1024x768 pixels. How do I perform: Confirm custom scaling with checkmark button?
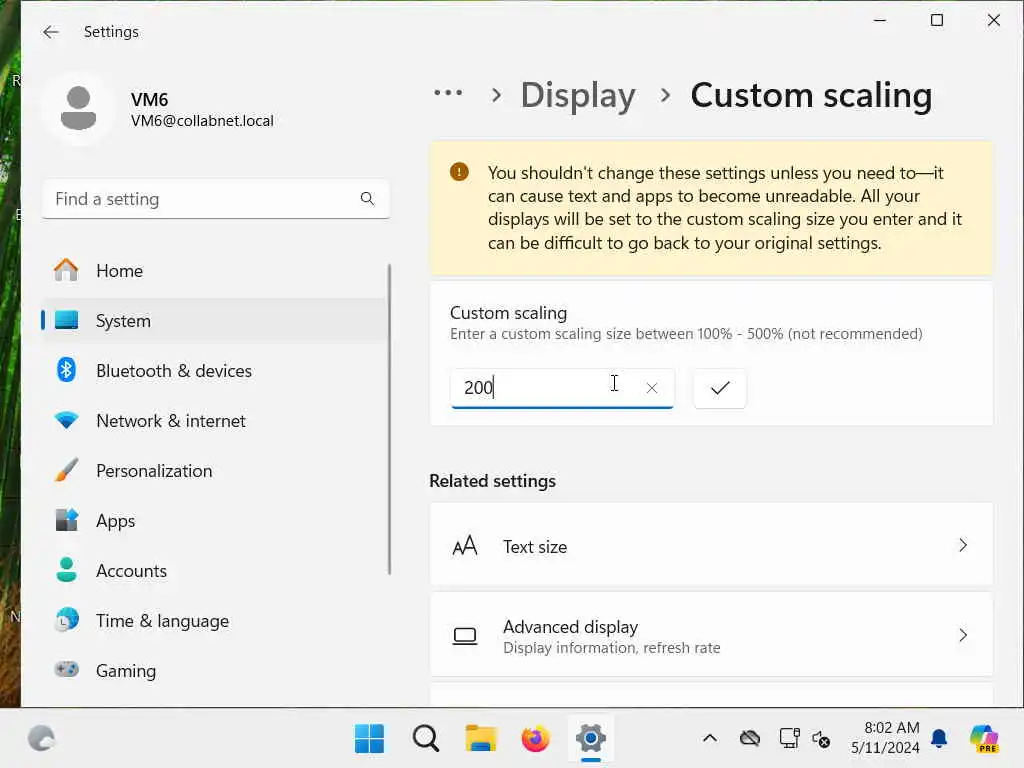coord(720,388)
